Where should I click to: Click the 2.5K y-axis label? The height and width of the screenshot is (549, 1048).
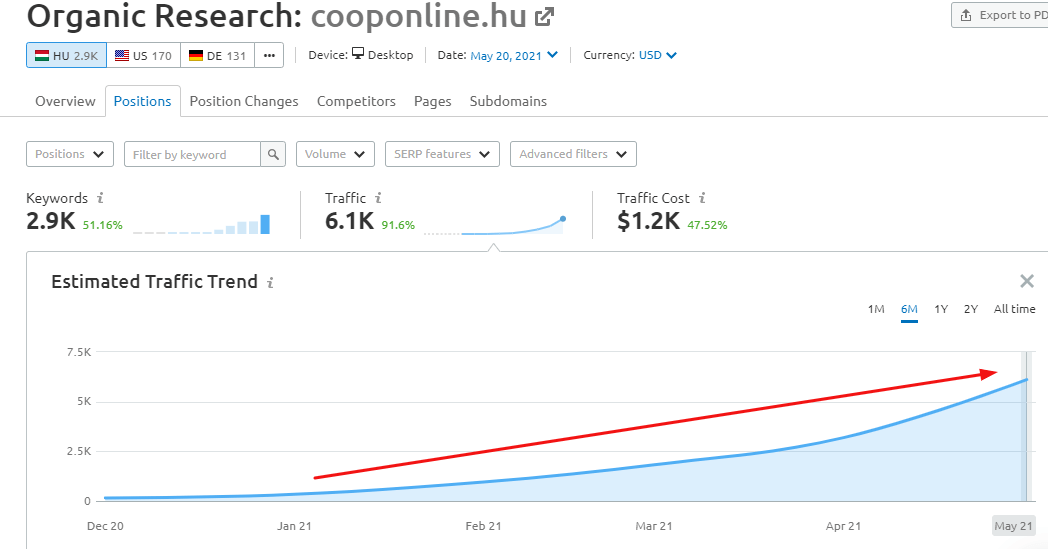pyautogui.click(x=79, y=451)
